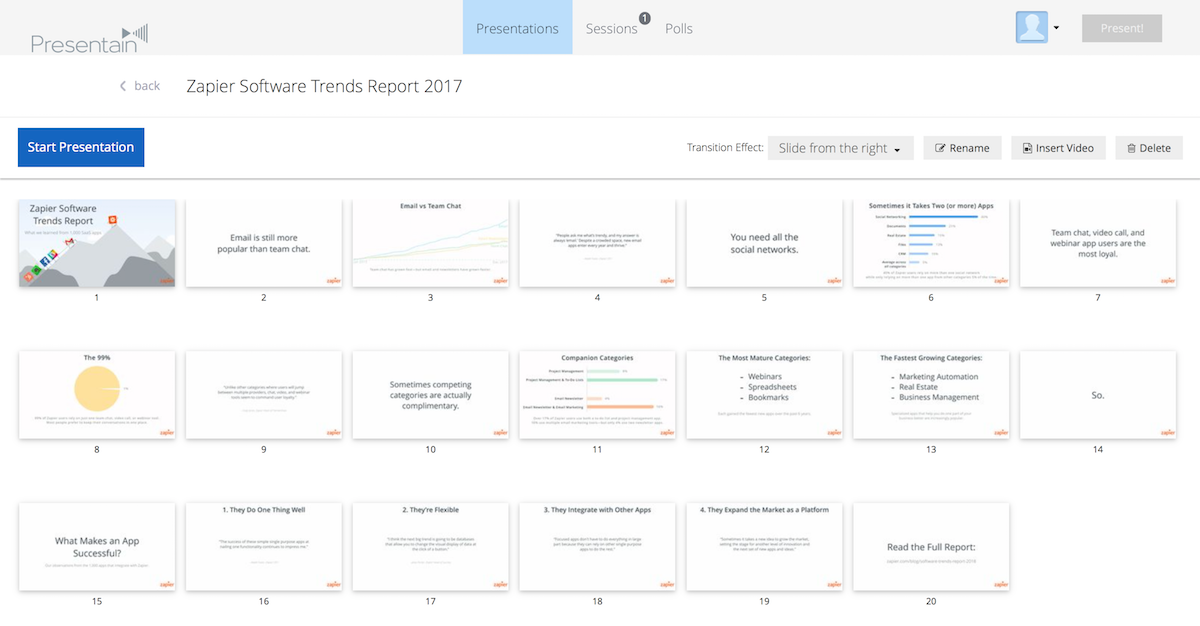
Task: Select slide 20 Read the Full Report
Action: [931, 547]
